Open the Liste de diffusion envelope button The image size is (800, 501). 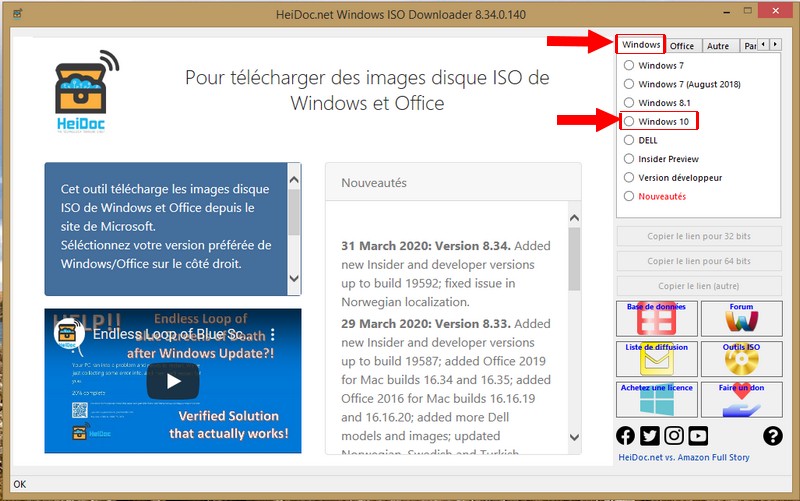pyautogui.click(x=657, y=359)
